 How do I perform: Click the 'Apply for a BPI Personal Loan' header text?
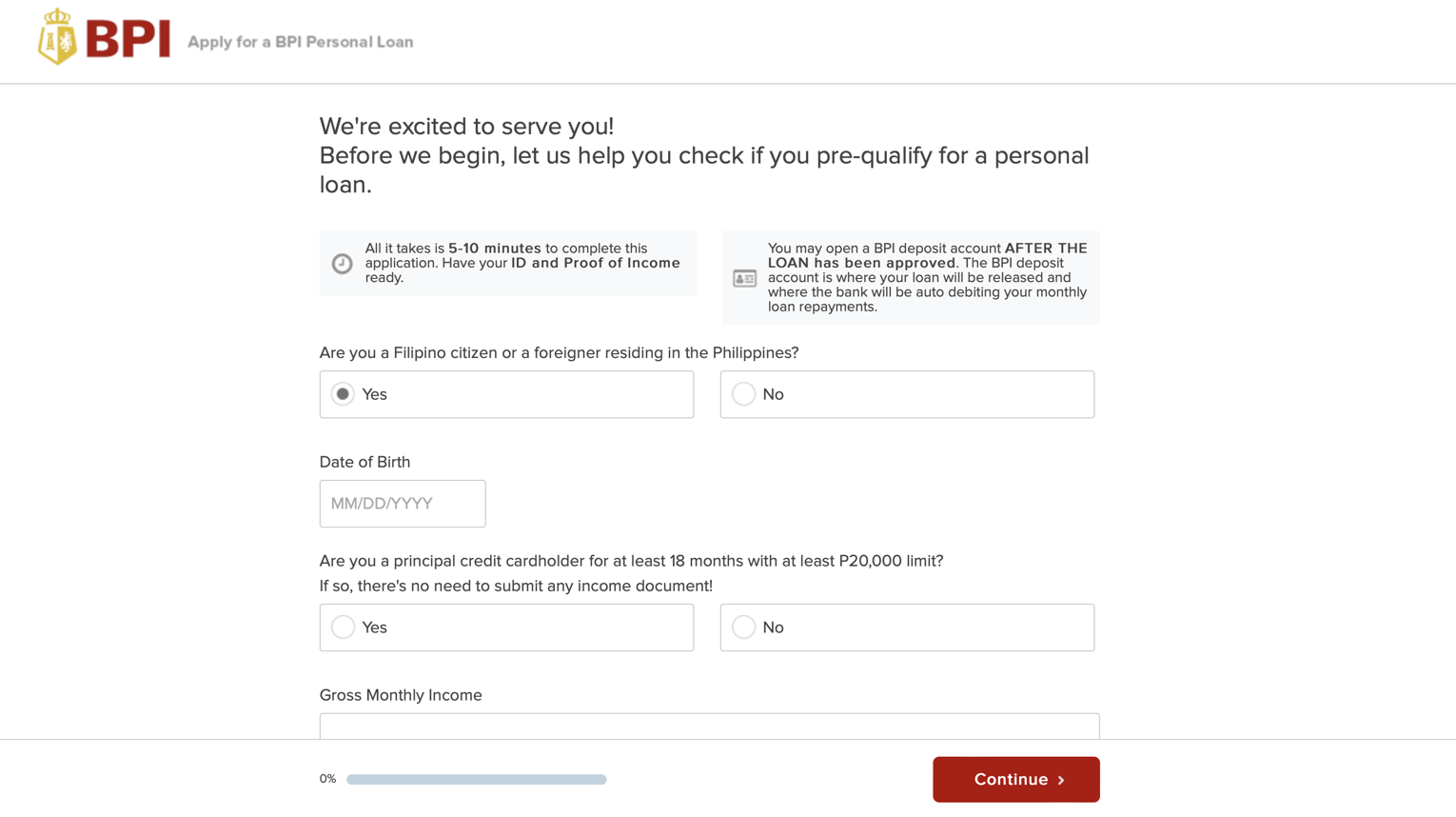[301, 42]
